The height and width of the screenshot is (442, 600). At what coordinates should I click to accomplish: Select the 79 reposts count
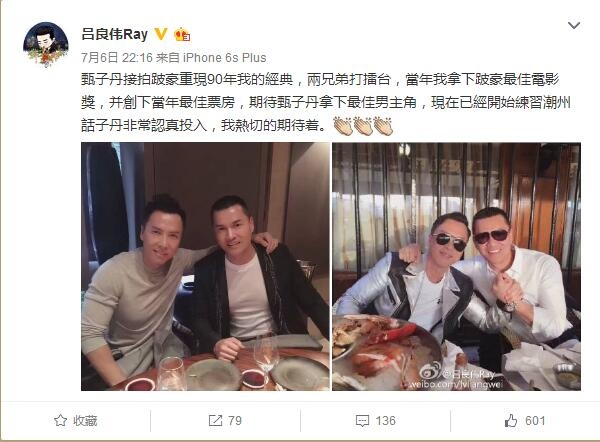pos(235,421)
